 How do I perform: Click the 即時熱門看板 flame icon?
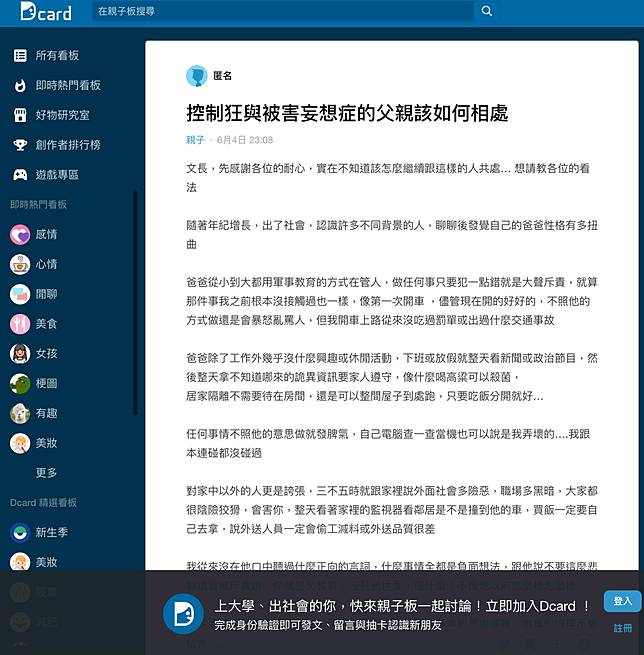point(20,86)
